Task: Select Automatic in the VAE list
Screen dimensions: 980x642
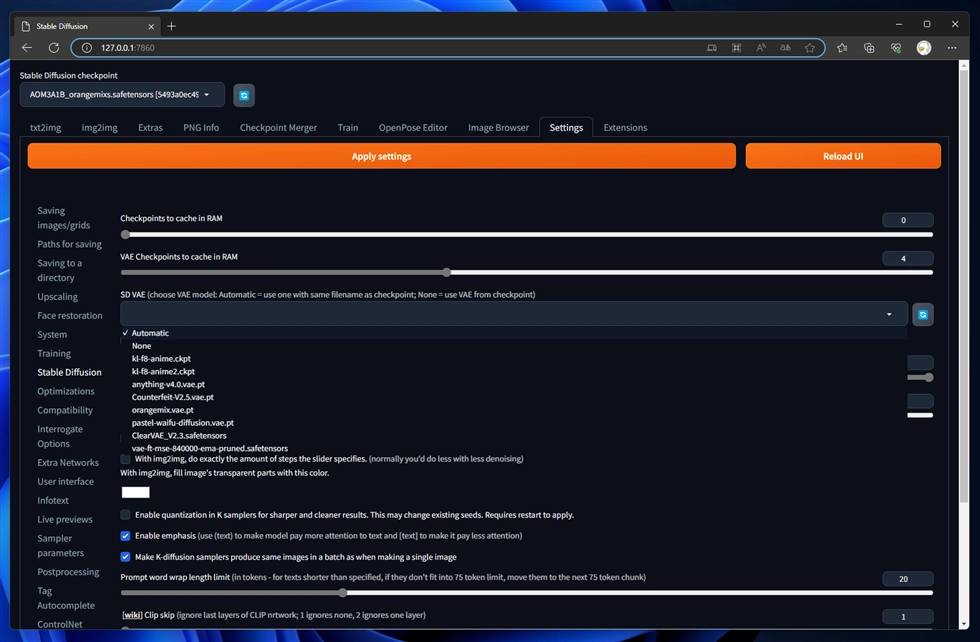Action: 514,333
